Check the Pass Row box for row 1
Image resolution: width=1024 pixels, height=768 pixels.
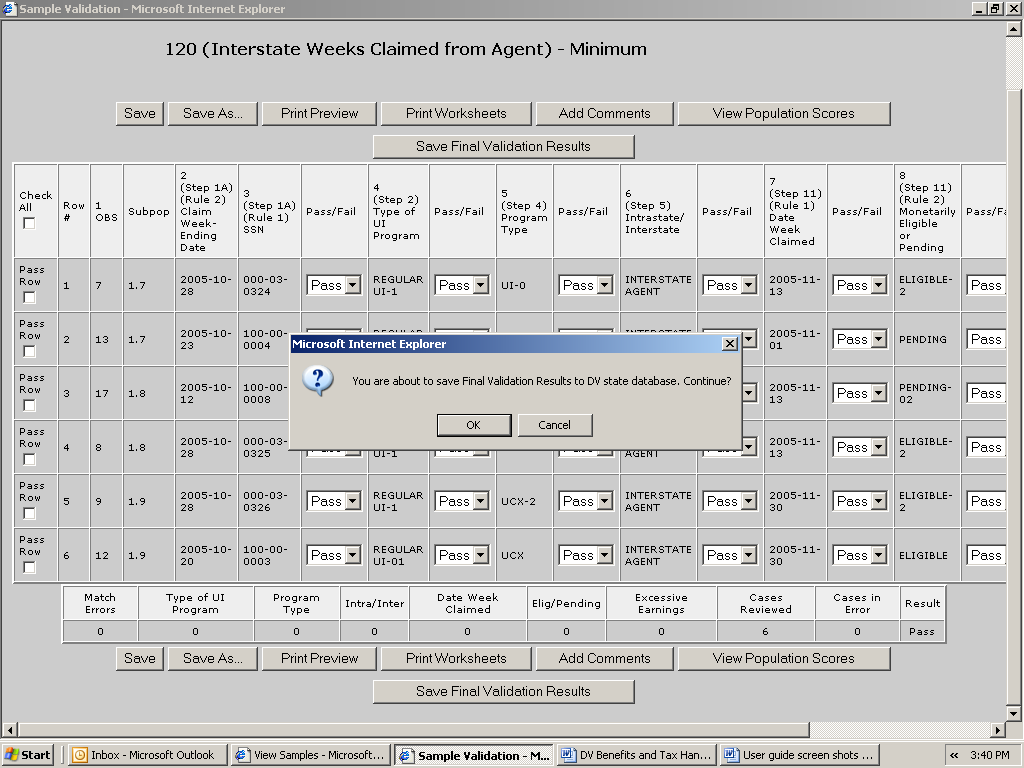pyautogui.click(x=29, y=298)
